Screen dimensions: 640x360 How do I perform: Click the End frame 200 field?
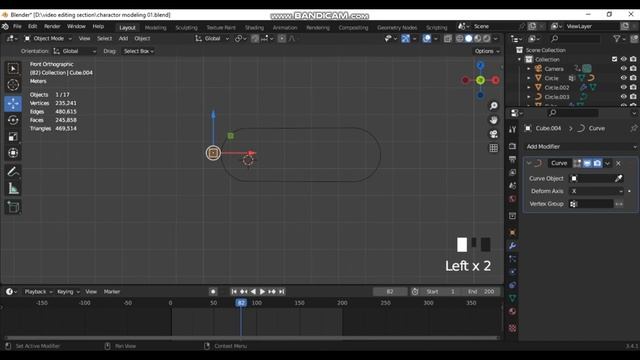[482, 291]
